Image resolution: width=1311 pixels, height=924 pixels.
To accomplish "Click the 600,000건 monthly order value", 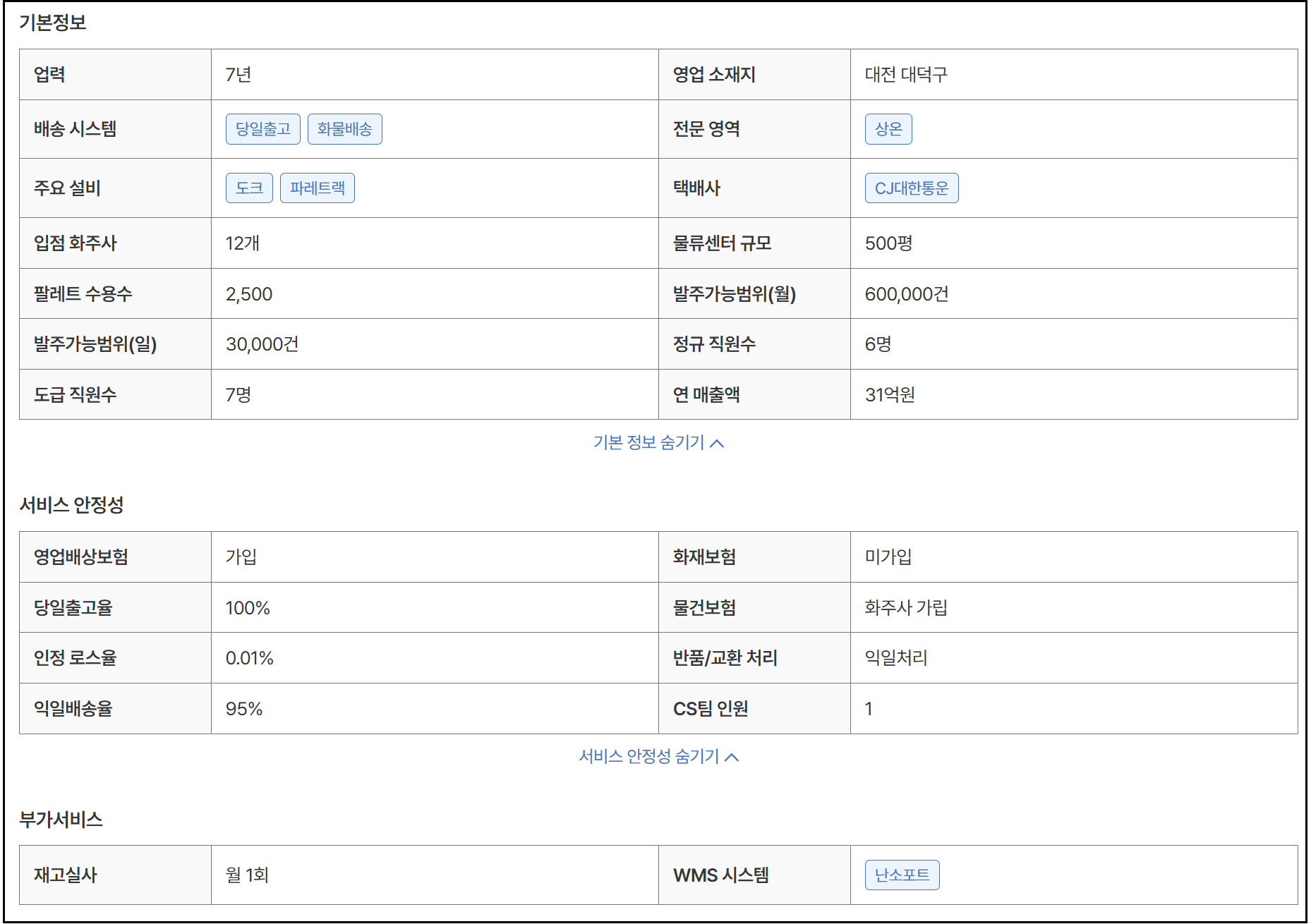I will click(x=907, y=294).
